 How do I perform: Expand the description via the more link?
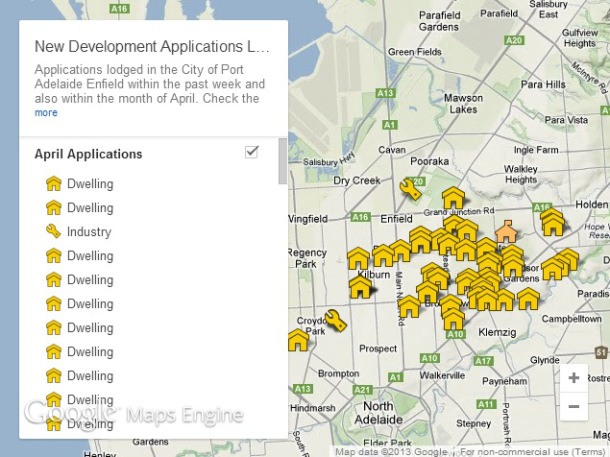coord(46,112)
